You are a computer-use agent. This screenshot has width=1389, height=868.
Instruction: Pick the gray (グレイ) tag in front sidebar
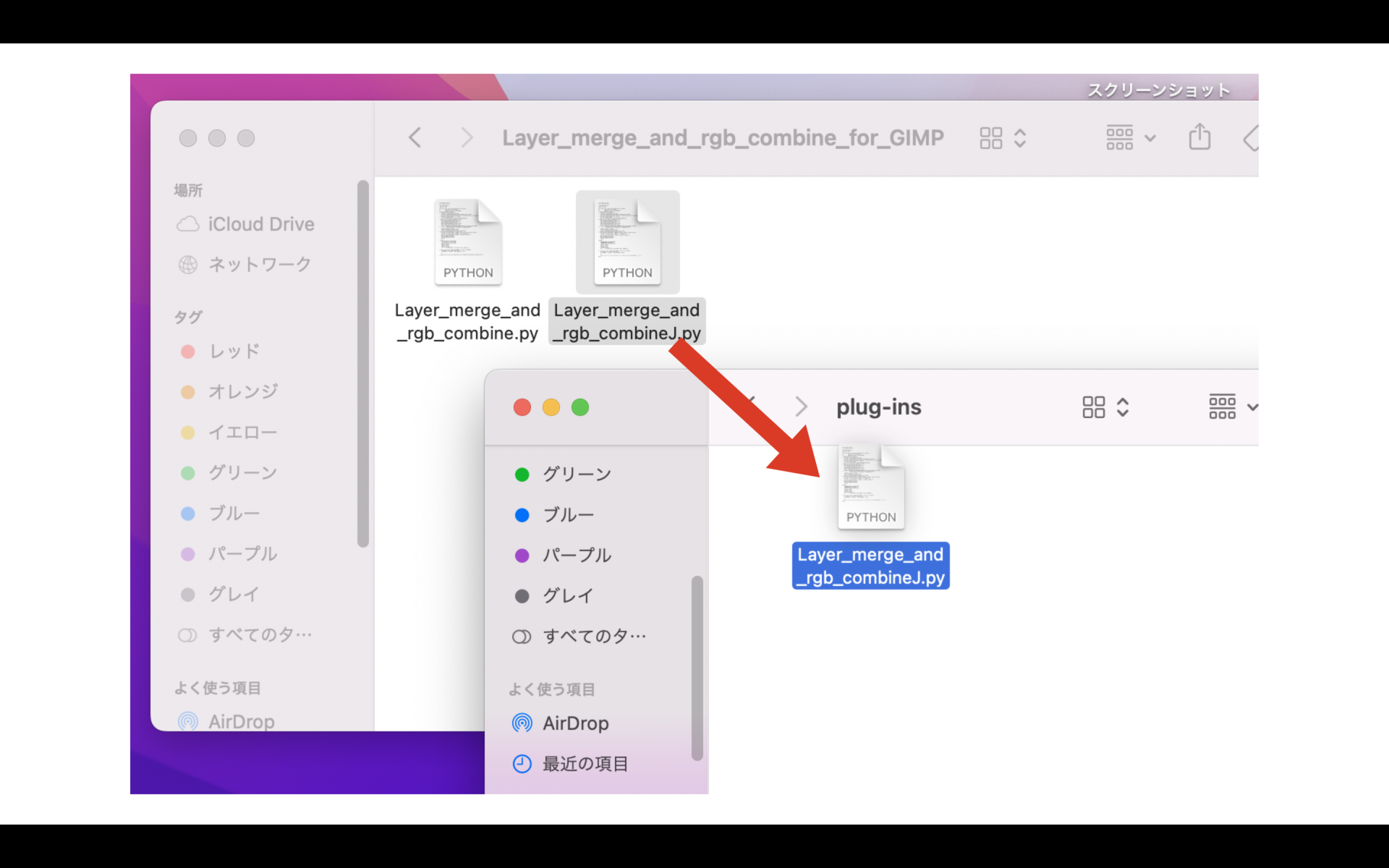point(568,596)
